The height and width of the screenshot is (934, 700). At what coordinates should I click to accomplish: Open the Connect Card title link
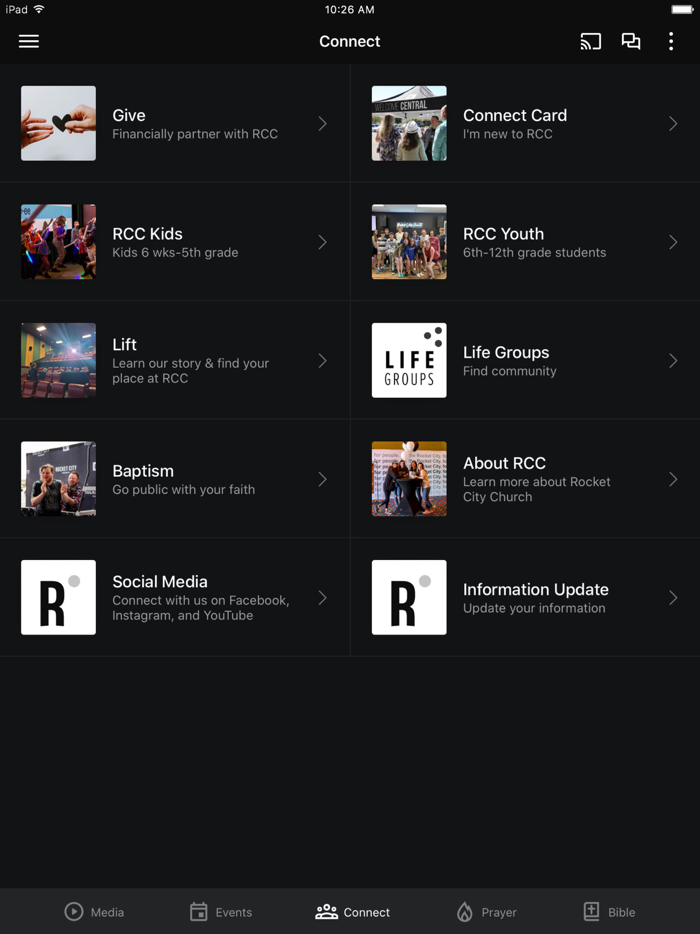515,115
